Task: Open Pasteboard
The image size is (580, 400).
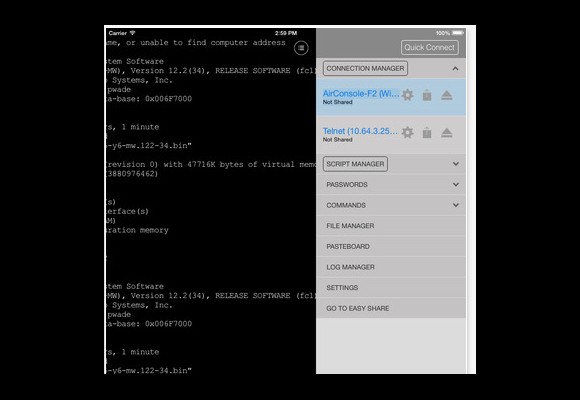Action: tap(391, 246)
